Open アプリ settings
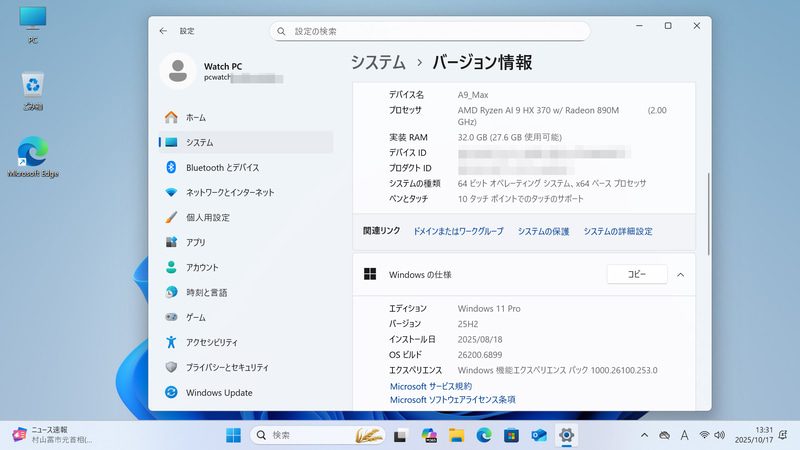 click(246, 242)
